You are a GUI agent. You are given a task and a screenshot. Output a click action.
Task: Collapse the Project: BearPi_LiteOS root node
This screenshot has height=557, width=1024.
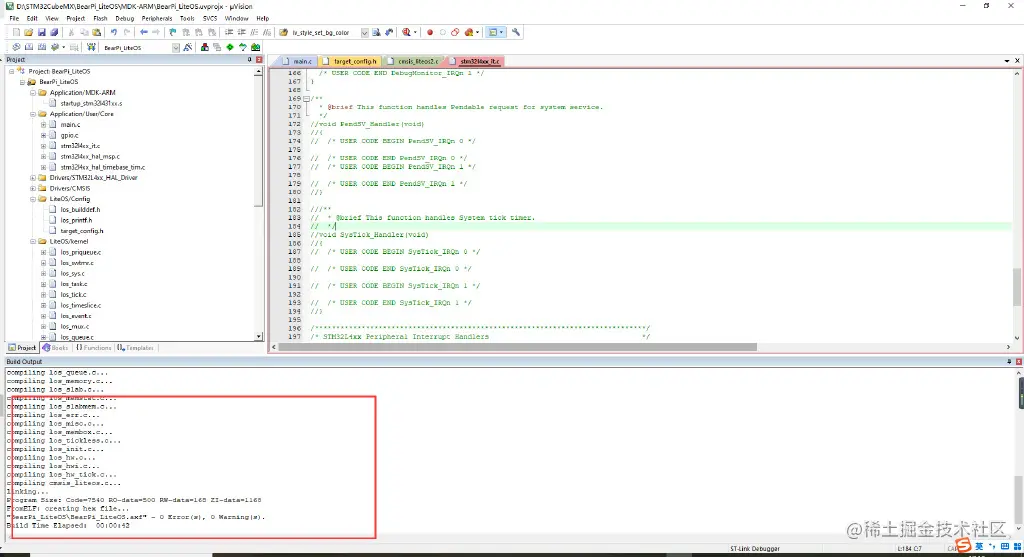point(11,71)
